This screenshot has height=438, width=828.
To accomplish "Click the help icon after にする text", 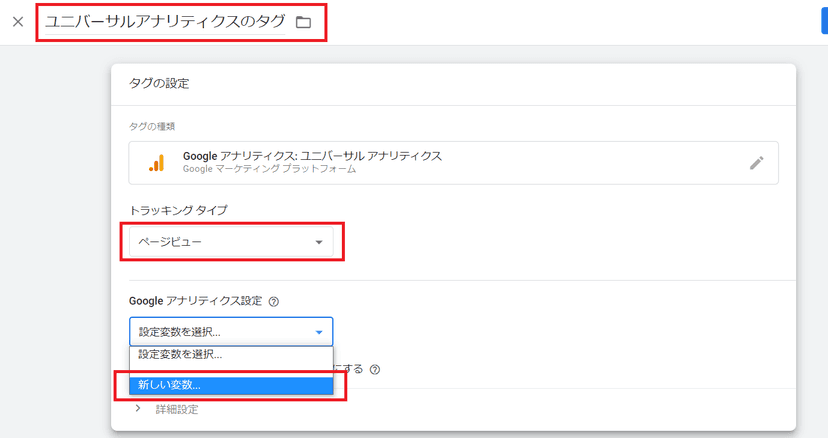I will click(375, 369).
